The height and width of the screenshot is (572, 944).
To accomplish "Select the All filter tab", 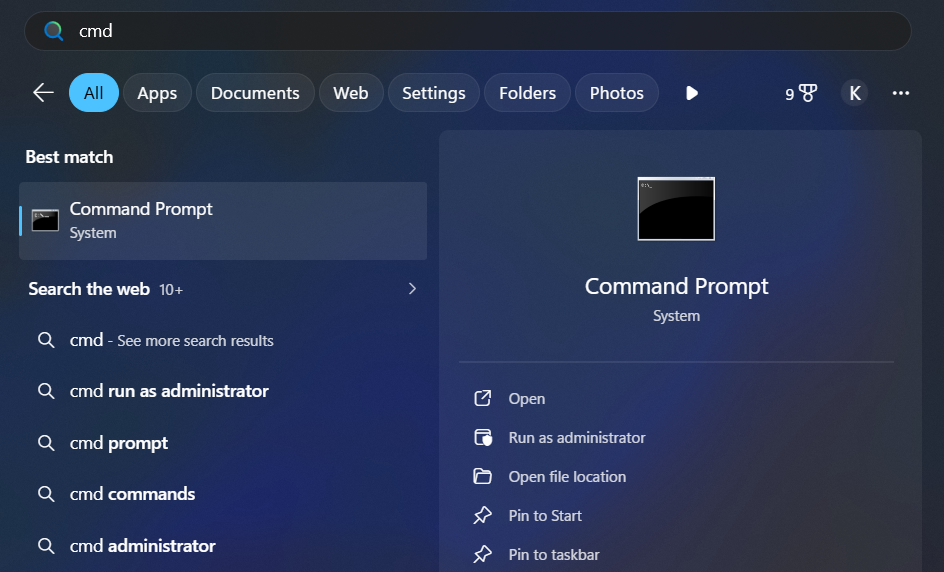I will [94, 93].
